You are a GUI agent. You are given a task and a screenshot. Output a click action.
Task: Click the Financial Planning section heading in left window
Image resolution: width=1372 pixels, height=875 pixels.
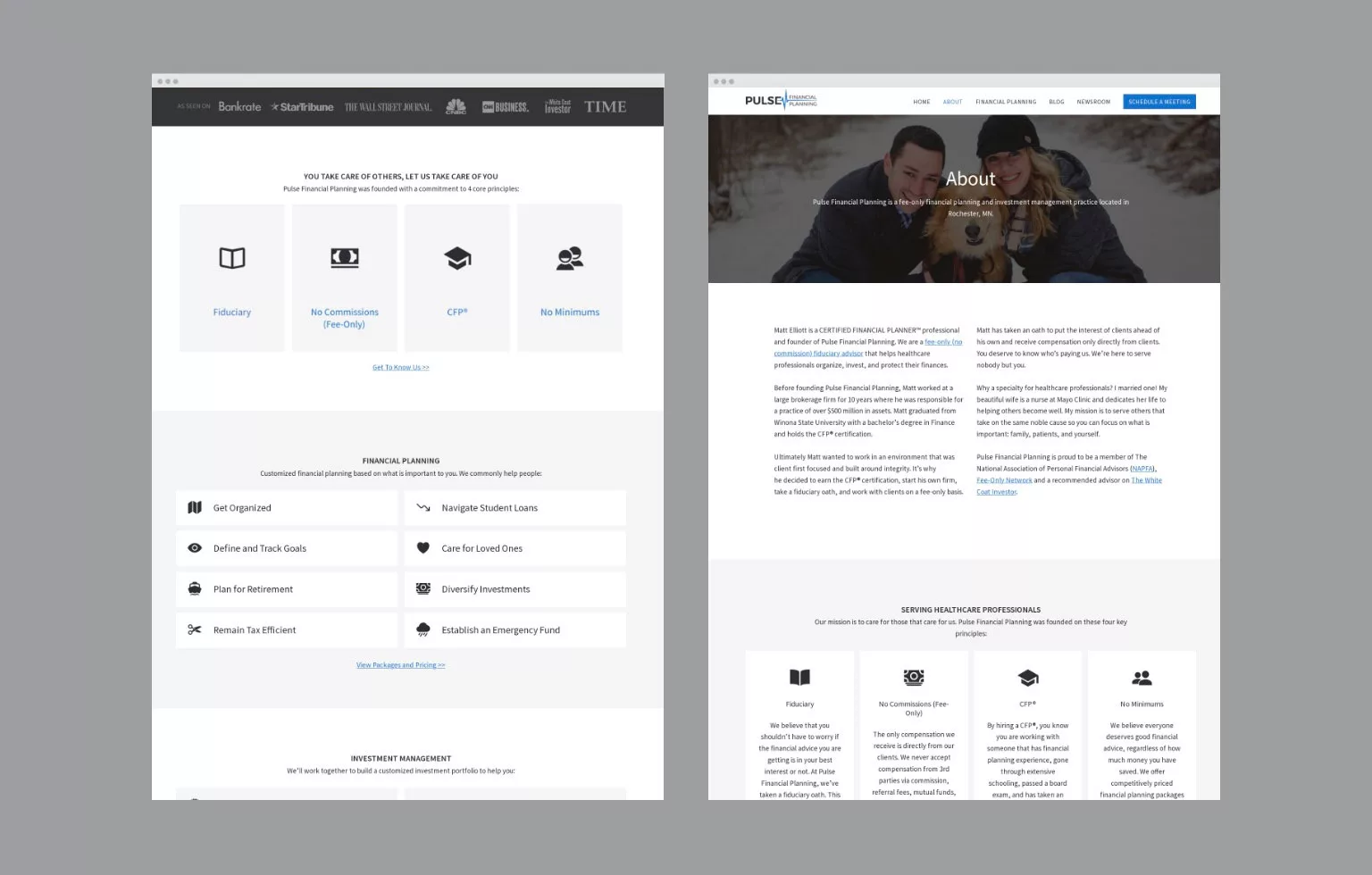tap(401, 462)
